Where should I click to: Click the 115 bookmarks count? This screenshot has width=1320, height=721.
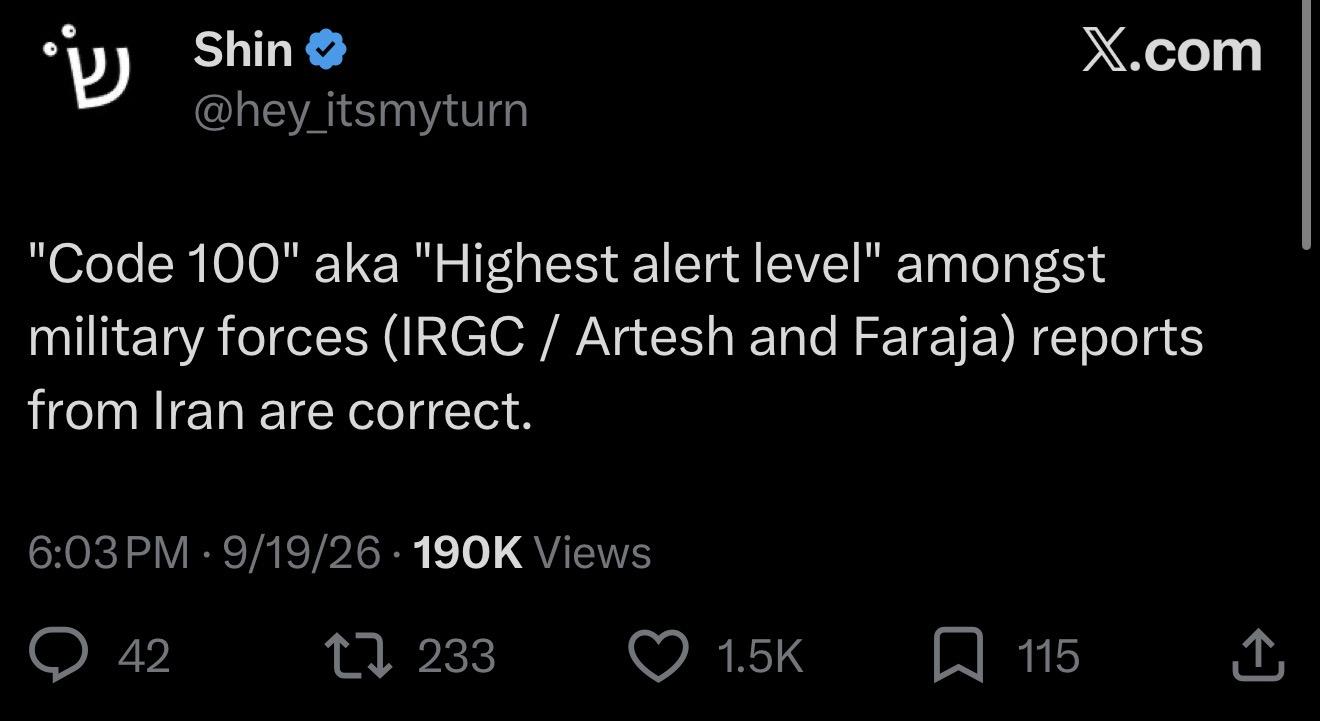tap(1048, 657)
